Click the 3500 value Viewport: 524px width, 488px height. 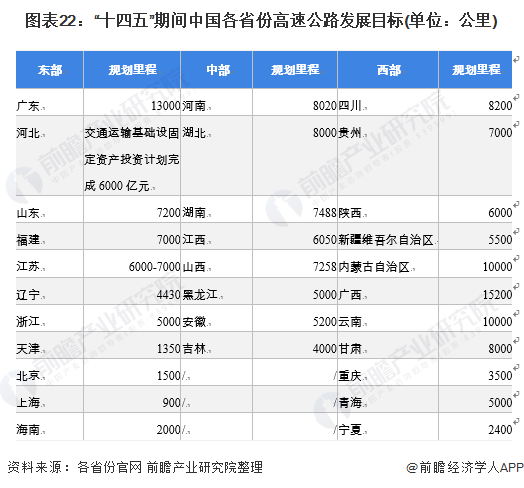(x=500, y=376)
